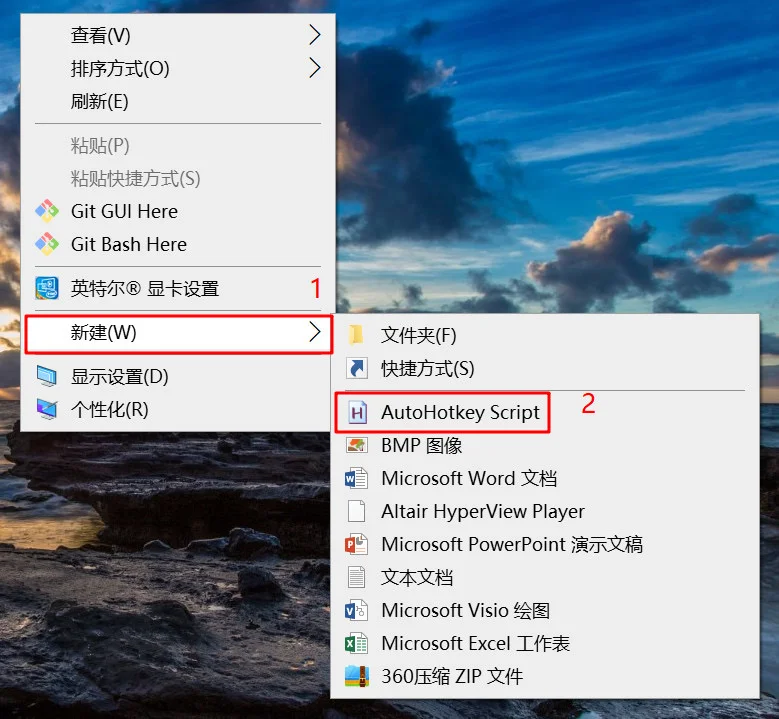This screenshot has width=779, height=719.
Task: Open the 排序方式(O) menu item
Action: pyautogui.click(x=178, y=69)
